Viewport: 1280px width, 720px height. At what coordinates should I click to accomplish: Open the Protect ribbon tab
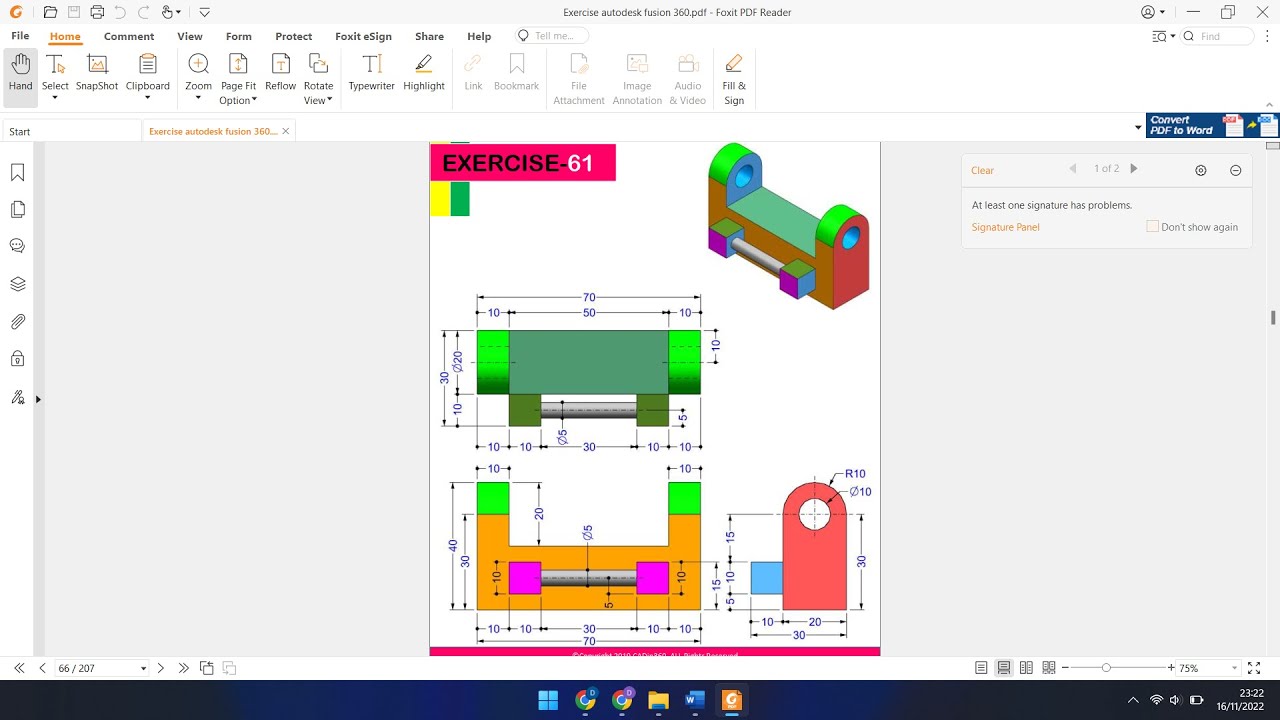click(294, 36)
